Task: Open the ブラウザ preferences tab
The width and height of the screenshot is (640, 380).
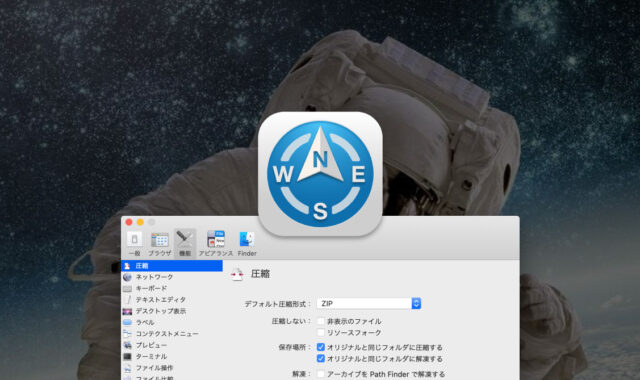Action: pos(160,244)
